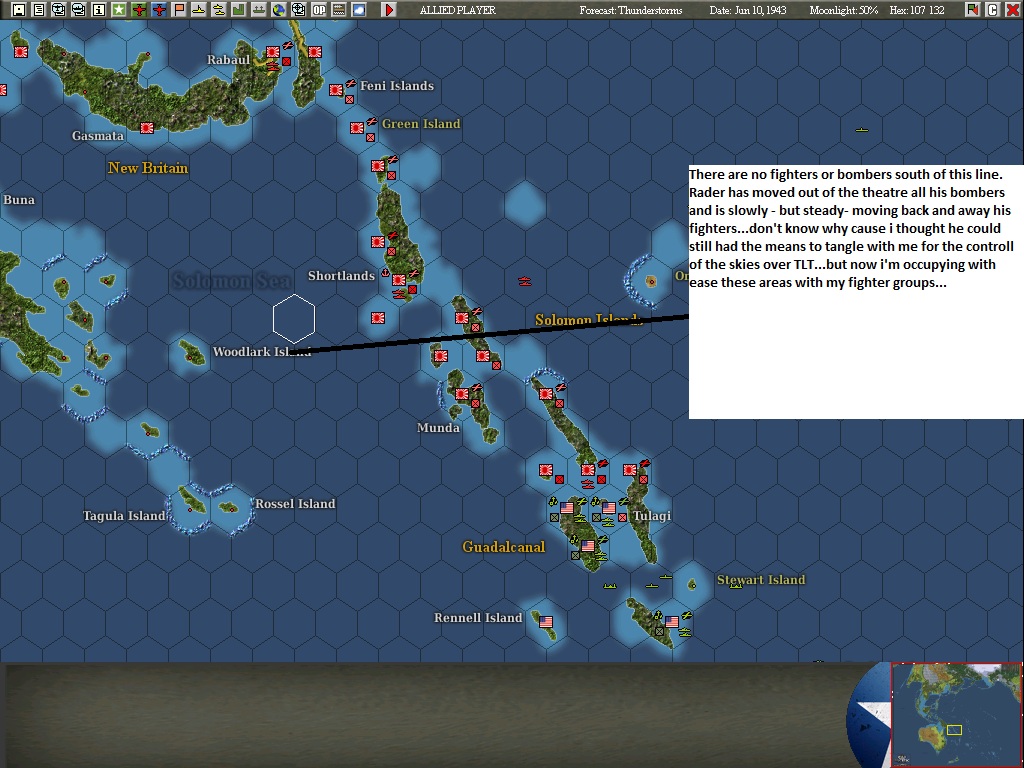
Task: Click the green-red flag icon top right
Action: click(972, 10)
